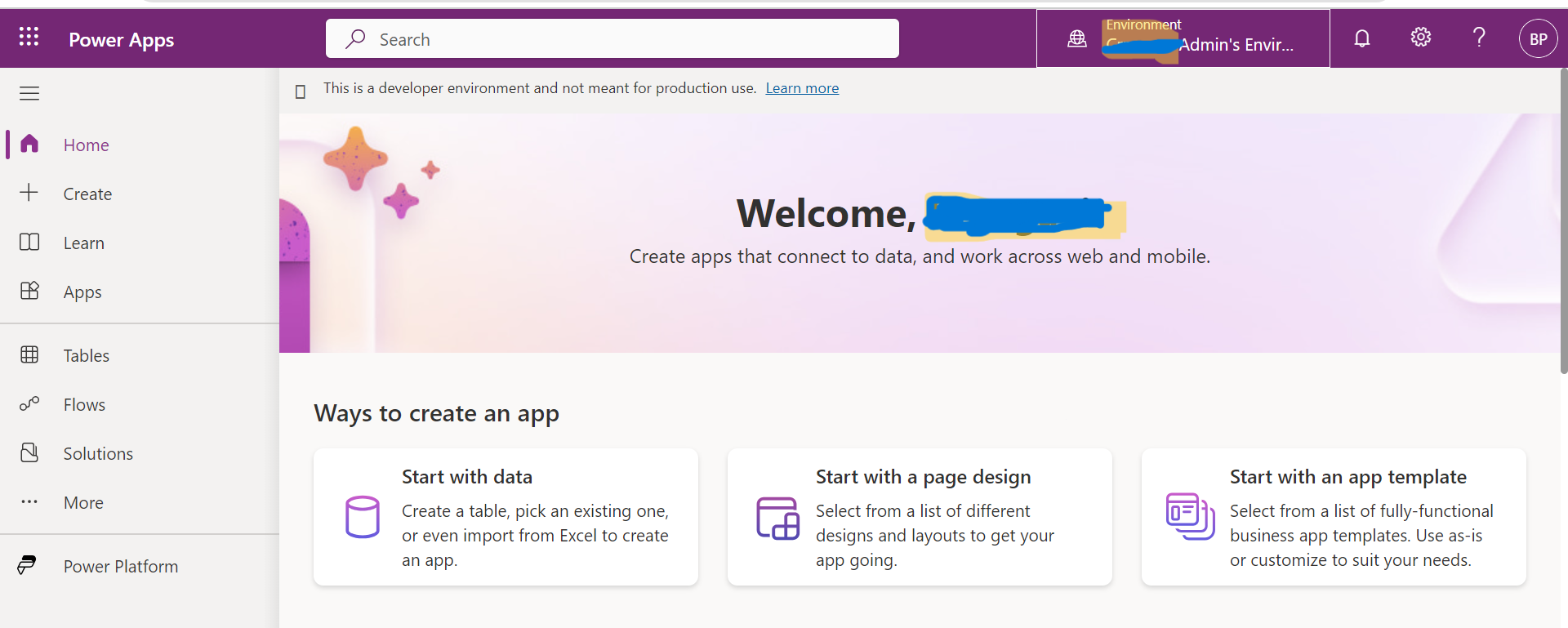Screen dimensions: 1568x628
Task: Click the Create plus icon
Action: (x=29, y=193)
